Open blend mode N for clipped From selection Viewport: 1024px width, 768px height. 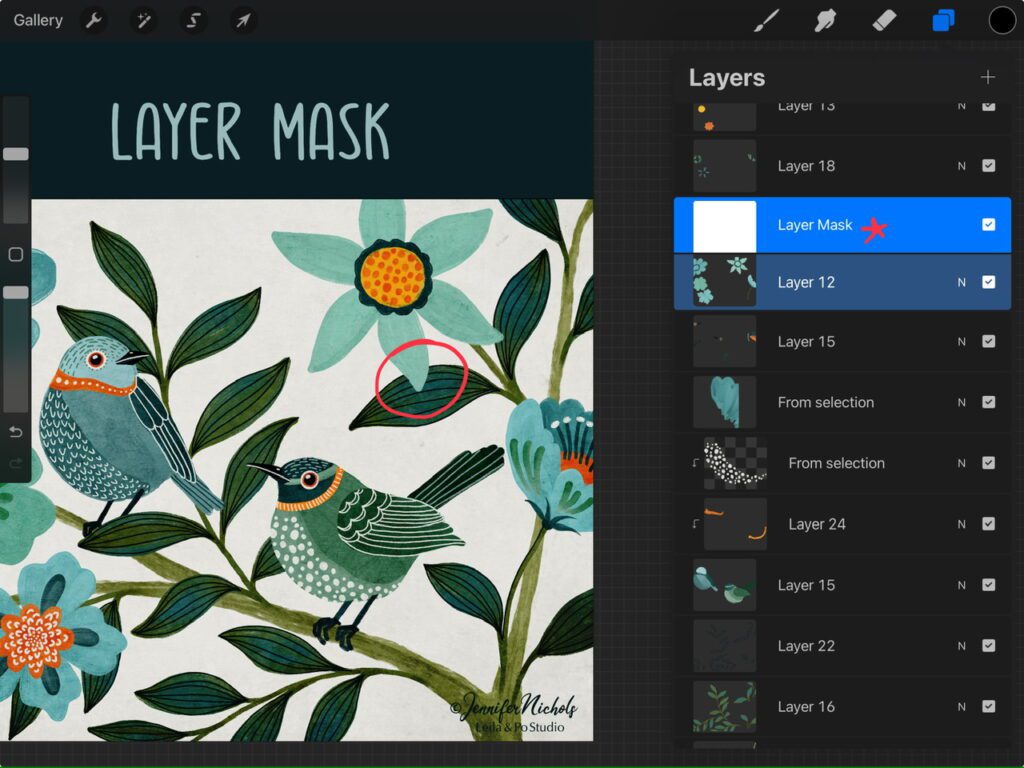click(x=961, y=463)
